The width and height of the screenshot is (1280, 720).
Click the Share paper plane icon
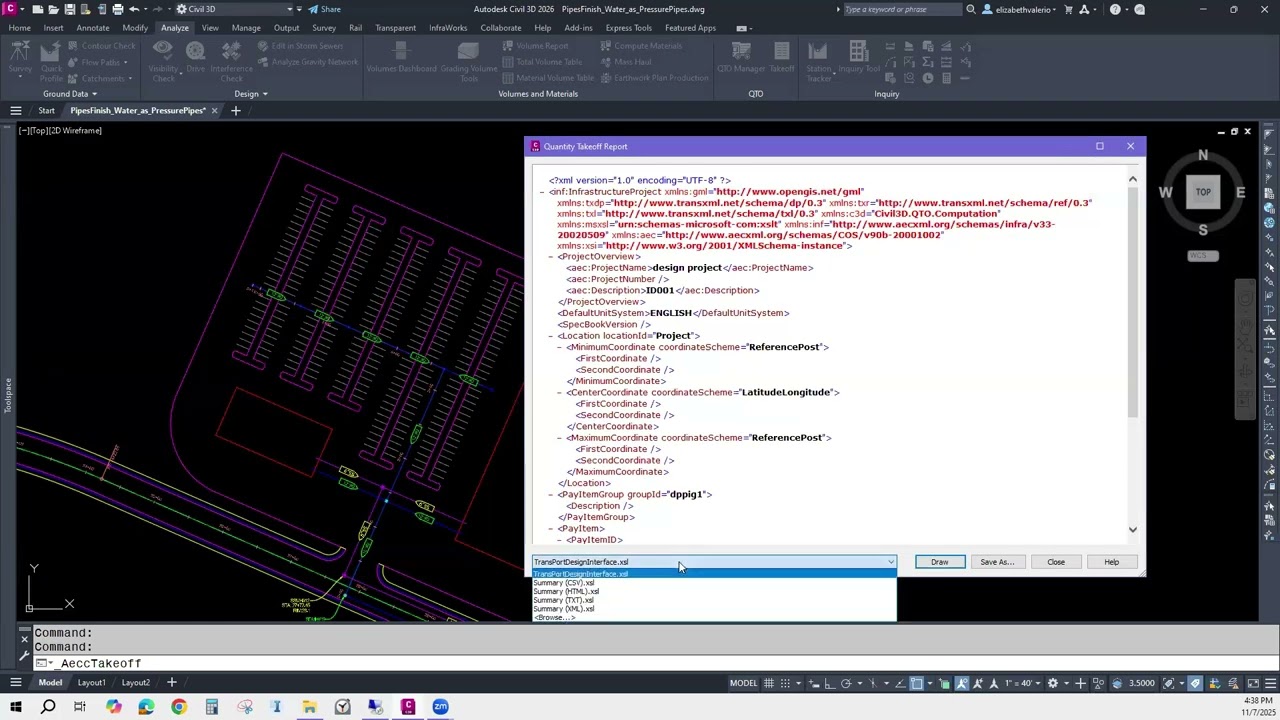pyautogui.click(x=313, y=9)
